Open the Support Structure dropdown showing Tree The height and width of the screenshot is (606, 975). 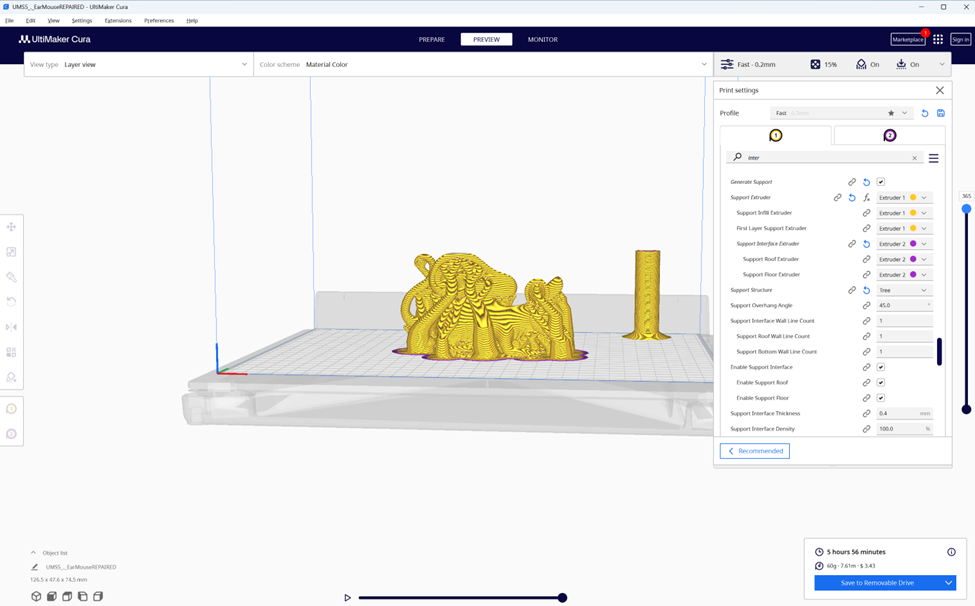[x=904, y=290]
